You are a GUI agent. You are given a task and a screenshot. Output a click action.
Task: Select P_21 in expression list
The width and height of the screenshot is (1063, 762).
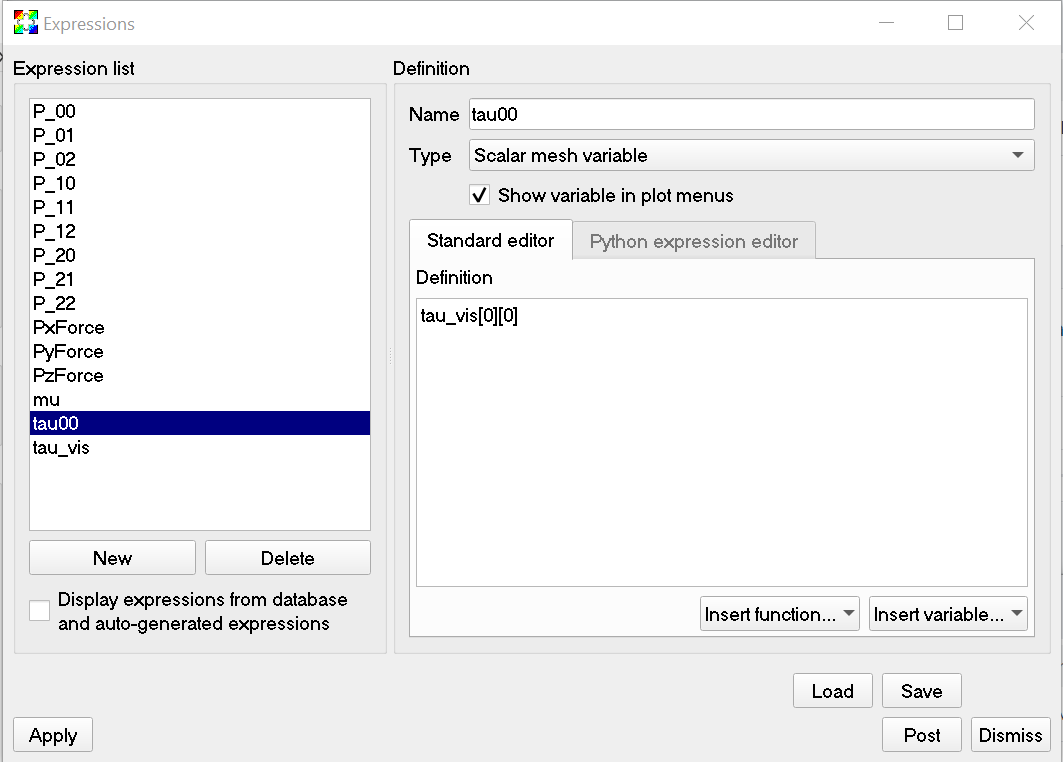click(x=200, y=279)
